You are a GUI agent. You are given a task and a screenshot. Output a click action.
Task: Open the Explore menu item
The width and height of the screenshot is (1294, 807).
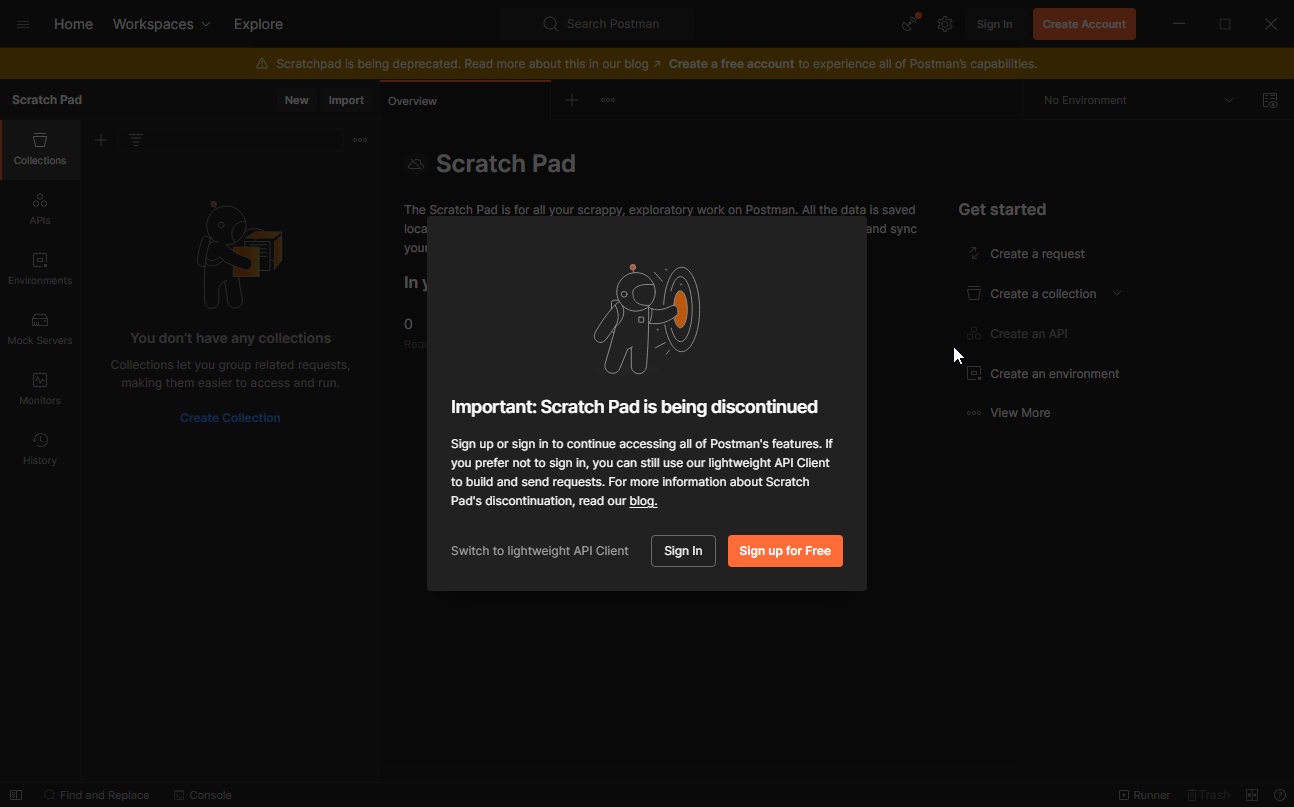tap(258, 23)
